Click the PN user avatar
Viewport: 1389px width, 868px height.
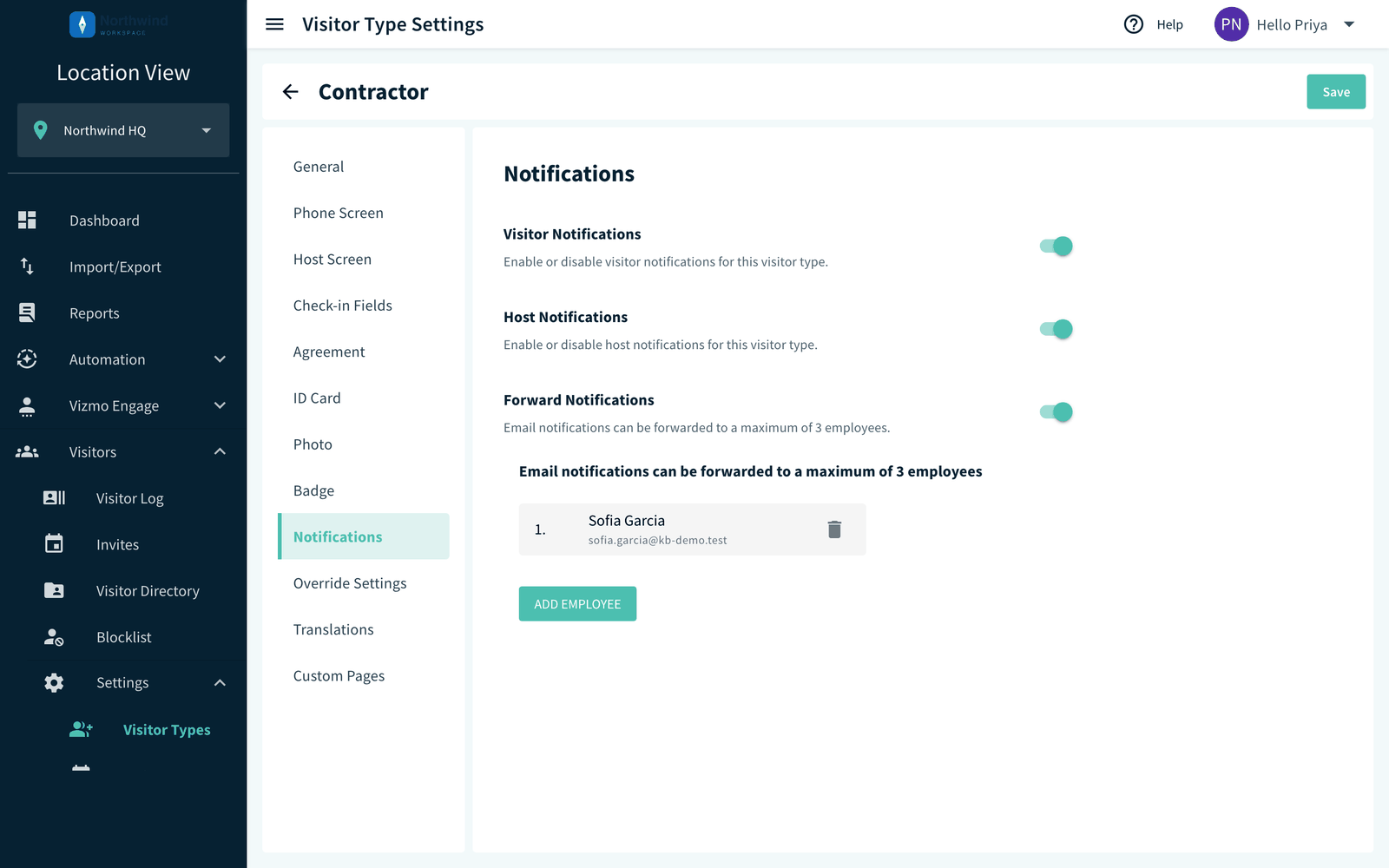pyautogui.click(x=1231, y=24)
